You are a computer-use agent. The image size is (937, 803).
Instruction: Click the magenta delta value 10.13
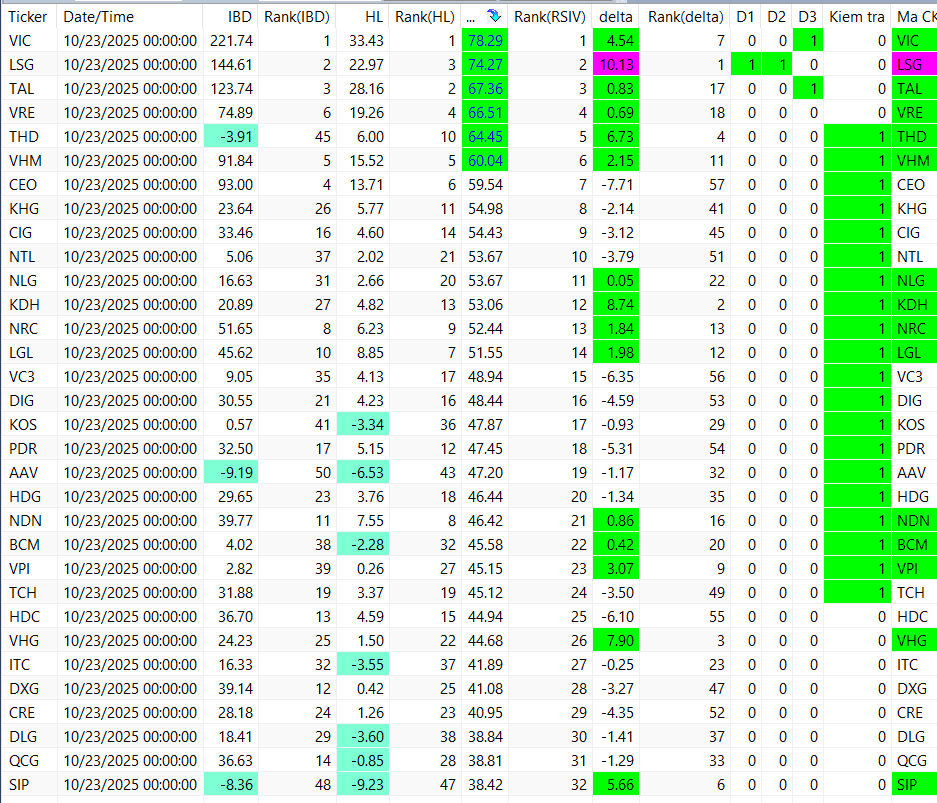[616, 65]
